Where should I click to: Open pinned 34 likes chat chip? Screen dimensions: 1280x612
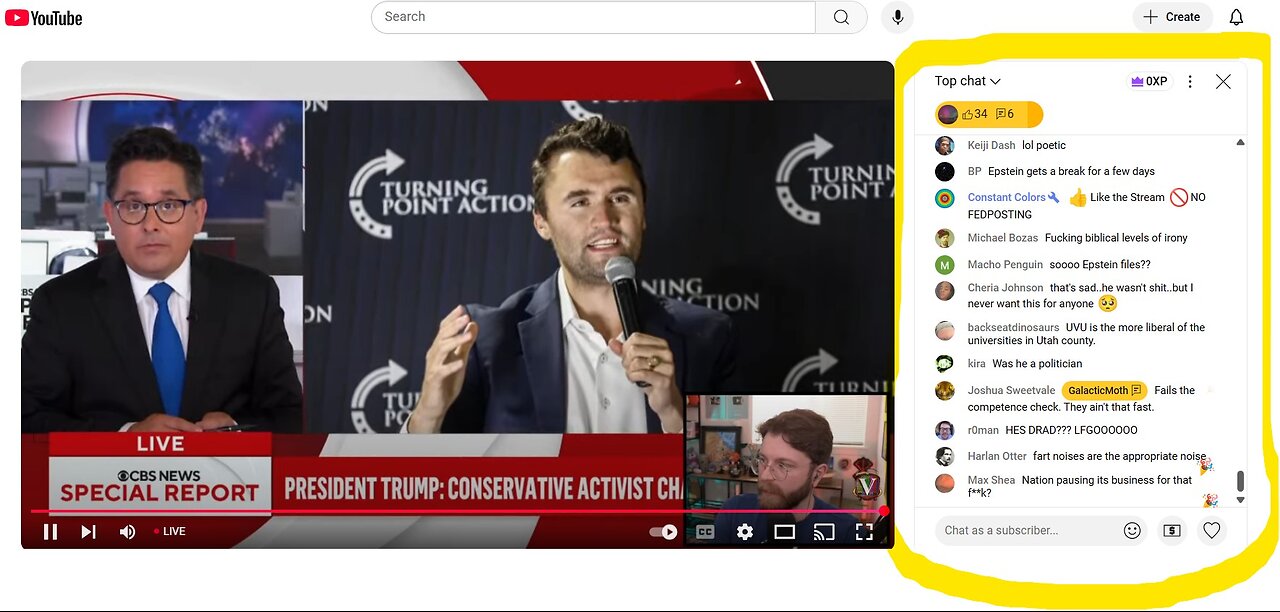tap(989, 114)
